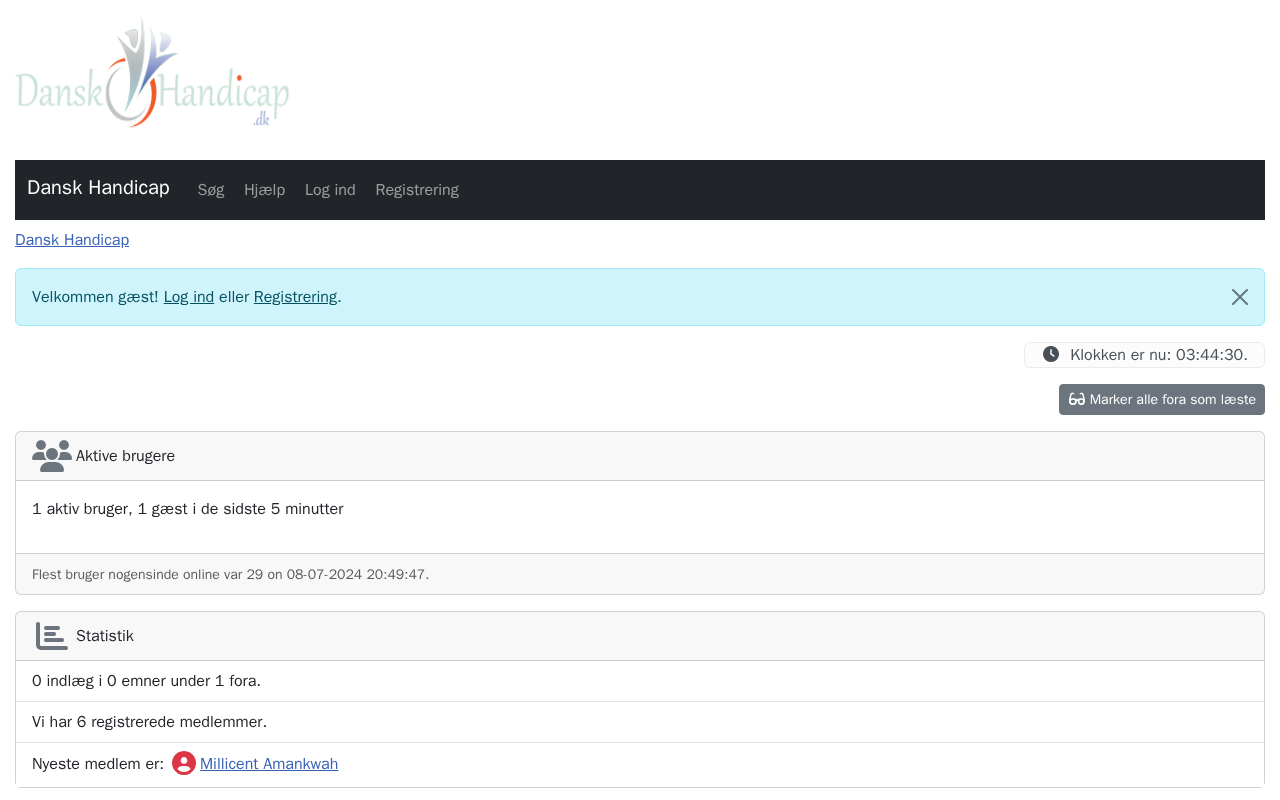Select Registrering in navigation bar
The height and width of the screenshot is (800, 1280).
point(417,190)
